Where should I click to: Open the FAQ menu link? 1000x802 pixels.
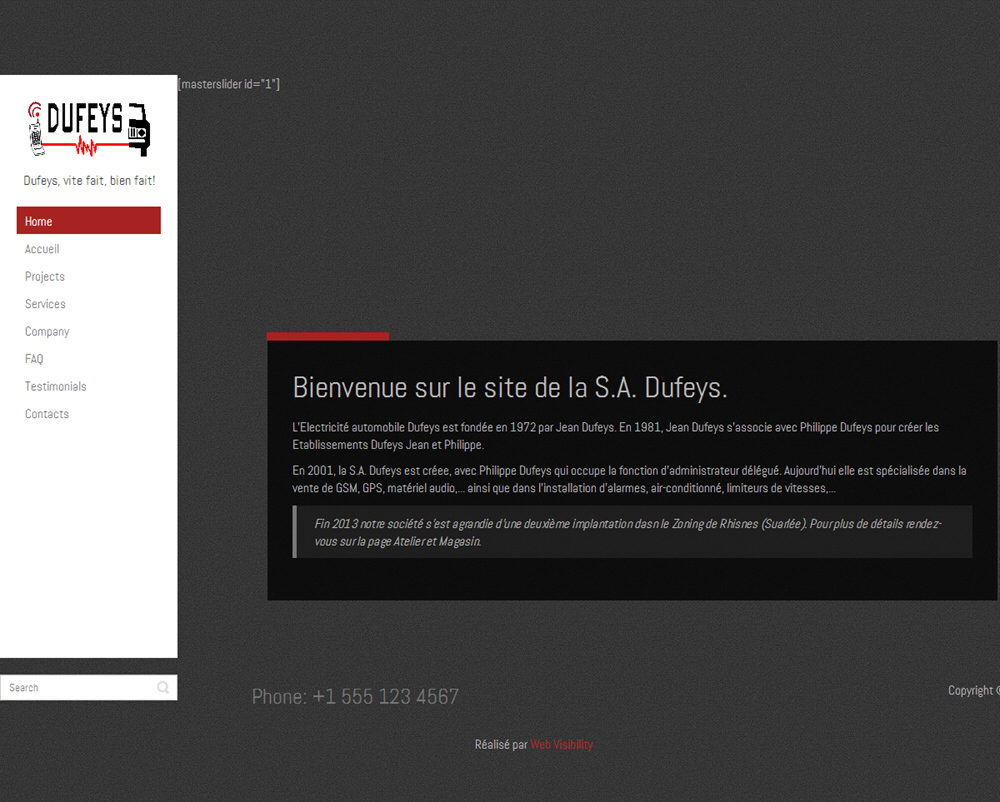[34, 359]
